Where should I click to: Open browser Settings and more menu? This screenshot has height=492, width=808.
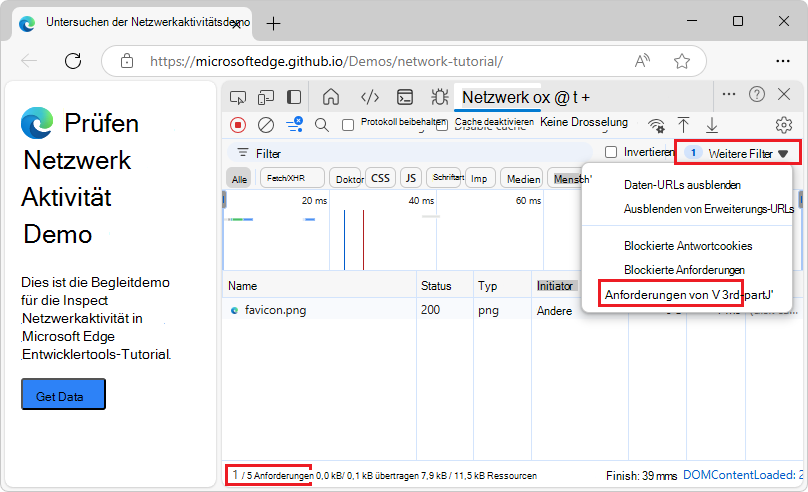(783, 61)
